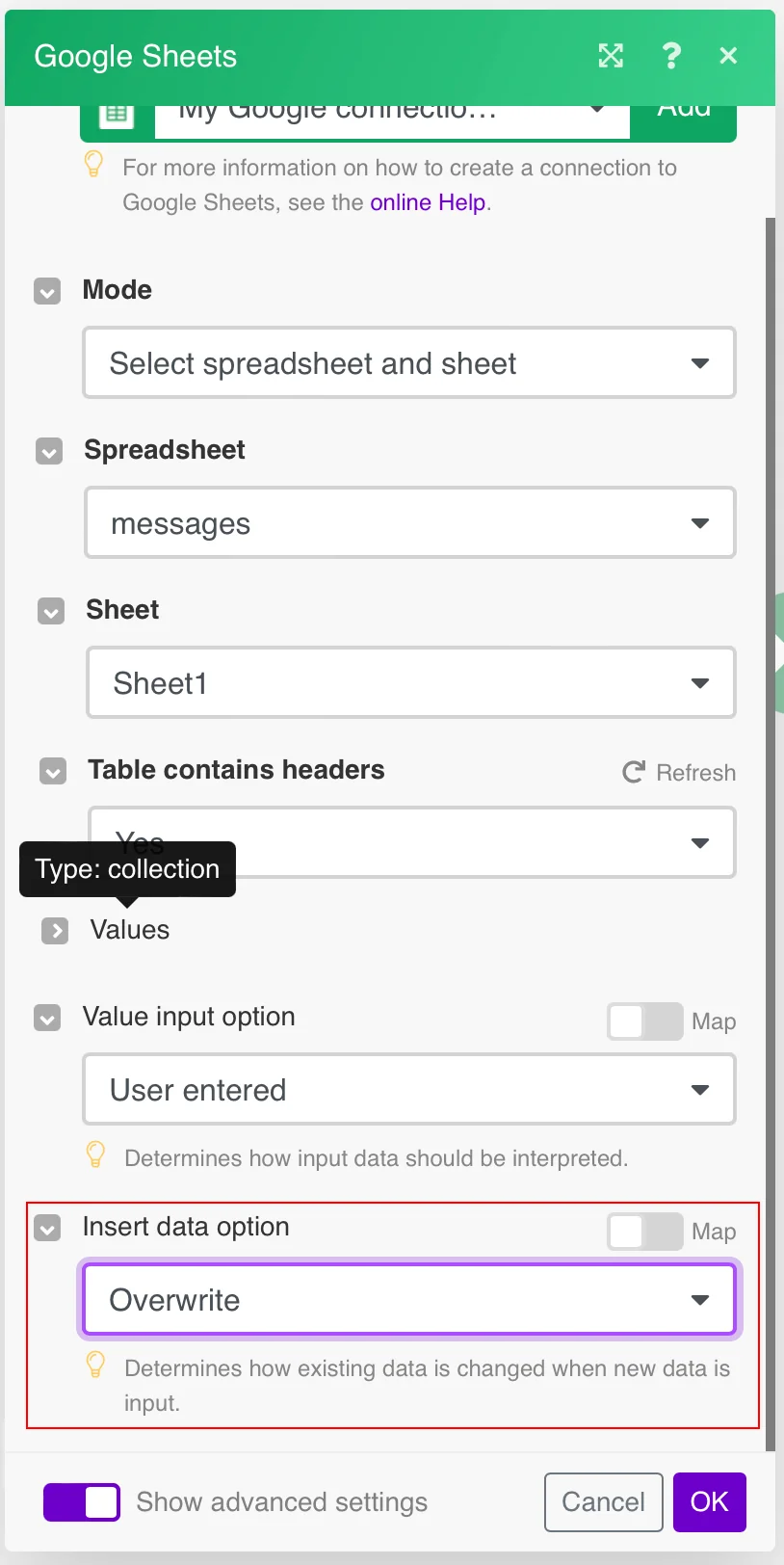The image size is (784, 1565).
Task: Open the Sheet1 dropdown
Action: 411,683
